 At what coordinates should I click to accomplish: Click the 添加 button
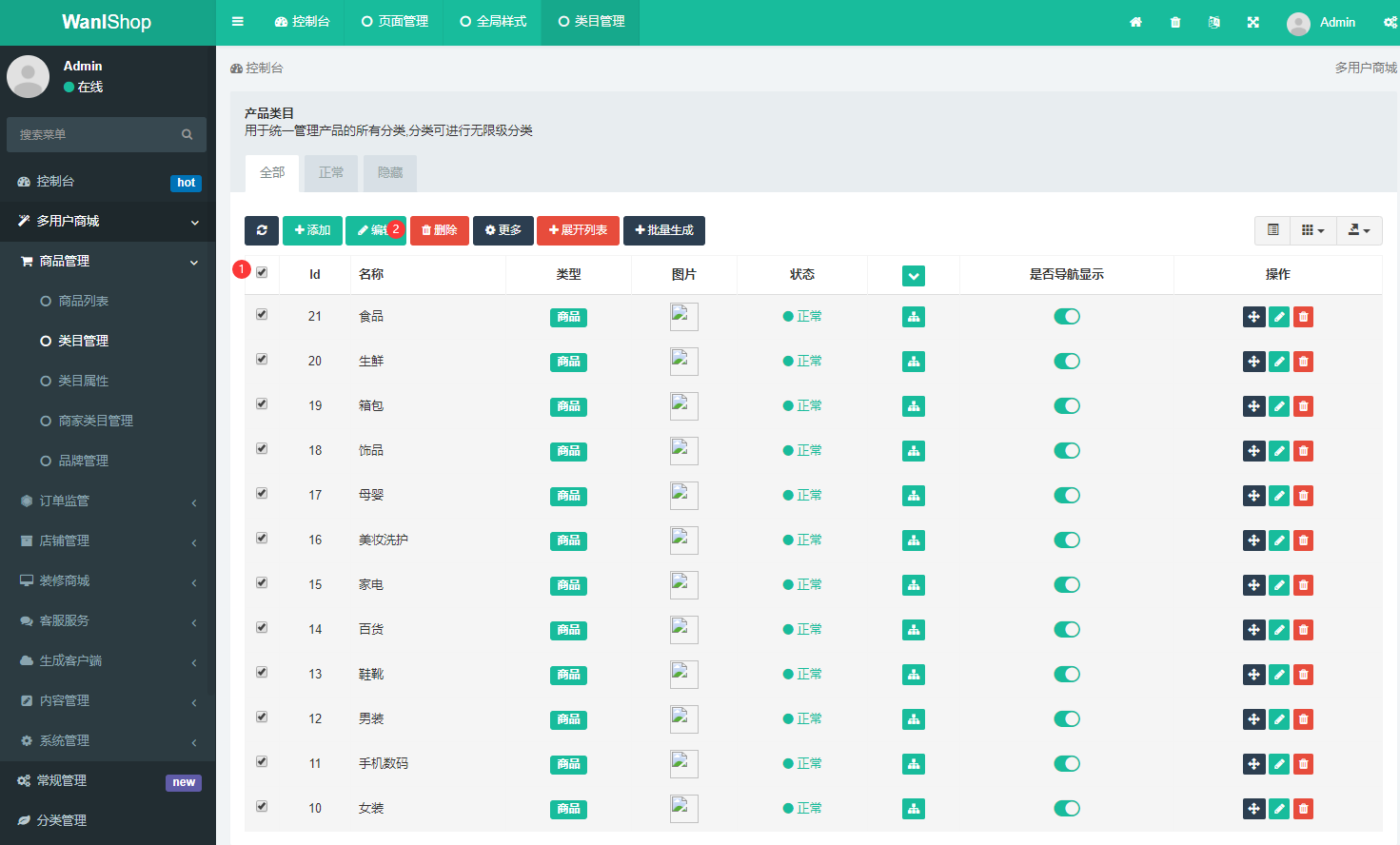tap(312, 230)
